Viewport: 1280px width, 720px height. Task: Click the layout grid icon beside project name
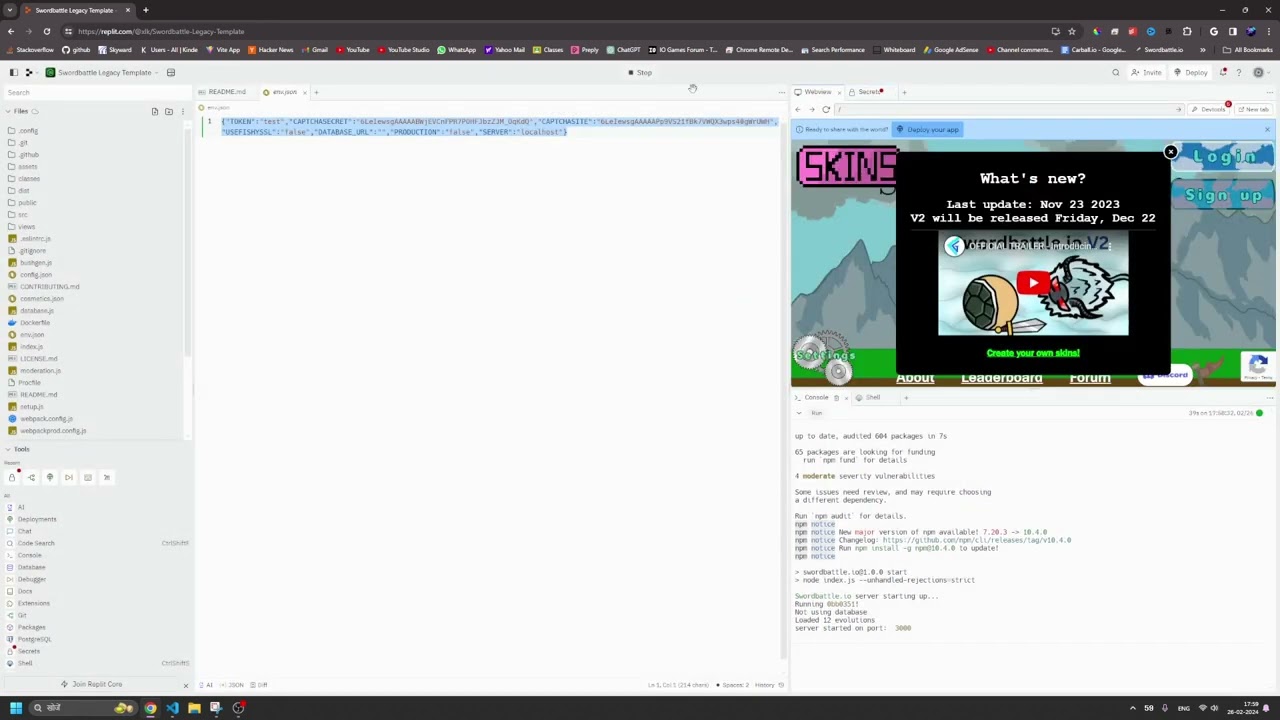pyautogui.click(x=171, y=72)
